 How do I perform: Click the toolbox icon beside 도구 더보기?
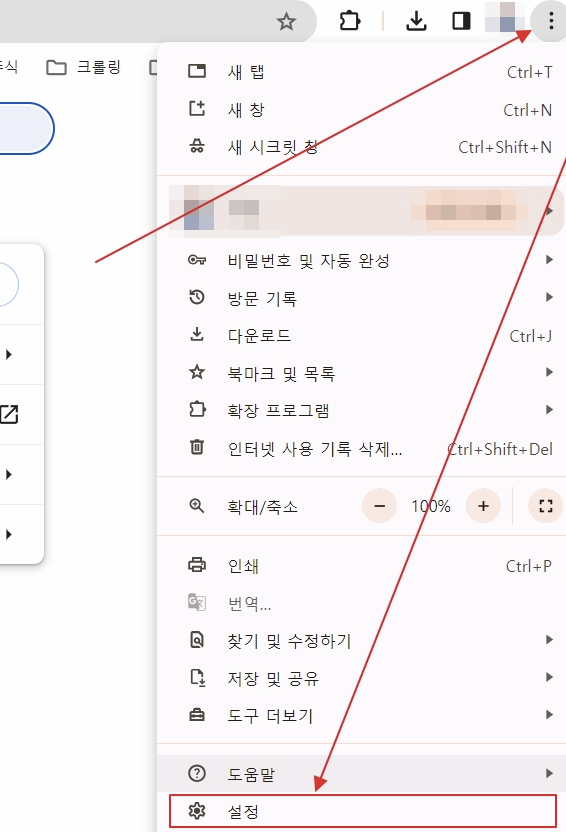[197, 715]
